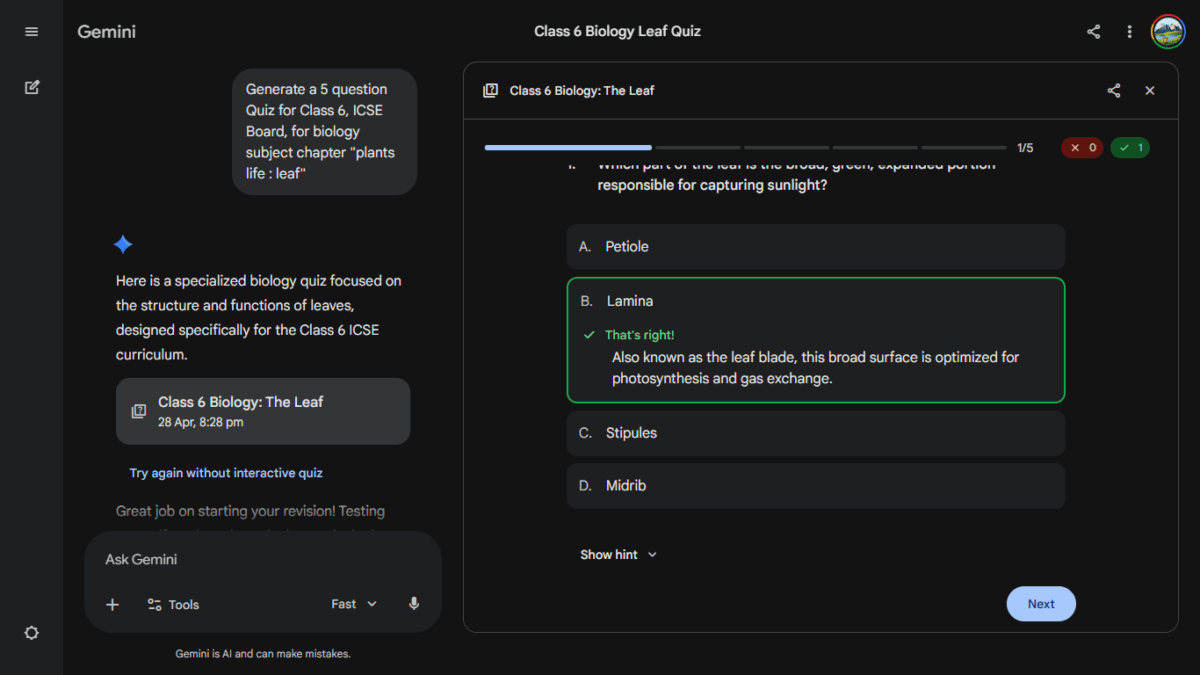The width and height of the screenshot is (1200, 675).
Task: Click the correct answers counter badge
Action: (x=1130, y=148)
